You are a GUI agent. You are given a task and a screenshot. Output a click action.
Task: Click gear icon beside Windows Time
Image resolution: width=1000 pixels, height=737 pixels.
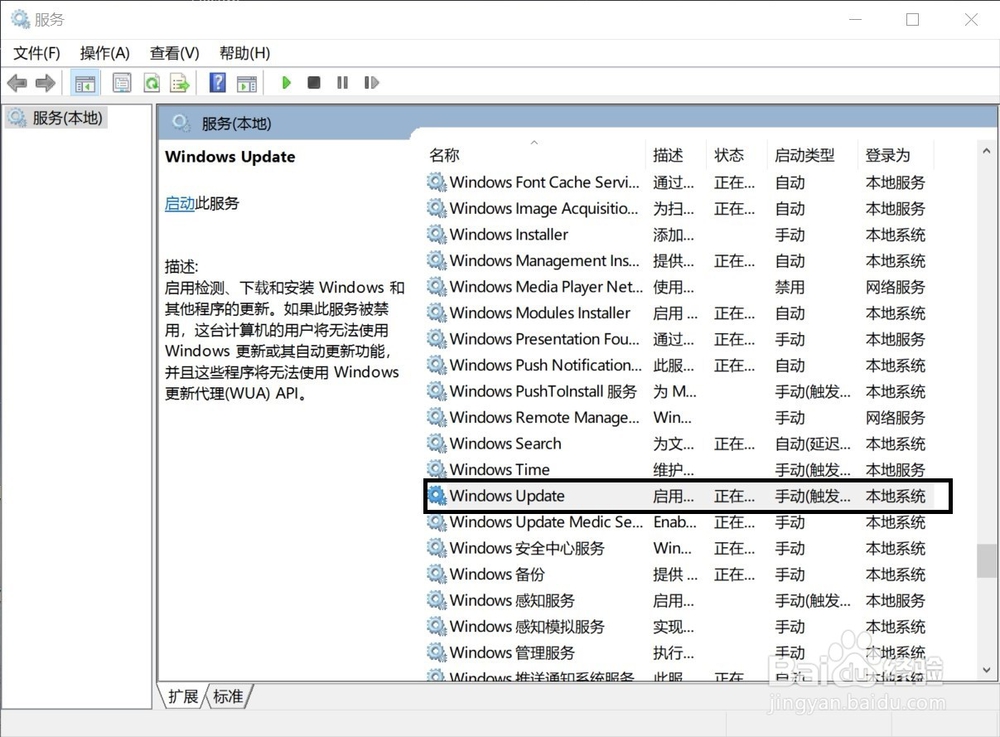coord(436,469)
